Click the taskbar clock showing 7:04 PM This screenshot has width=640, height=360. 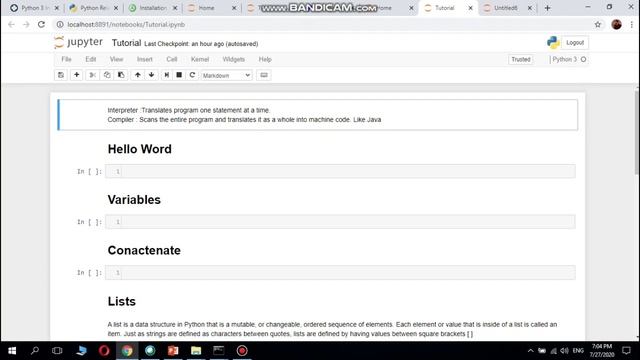pos(602,351)
